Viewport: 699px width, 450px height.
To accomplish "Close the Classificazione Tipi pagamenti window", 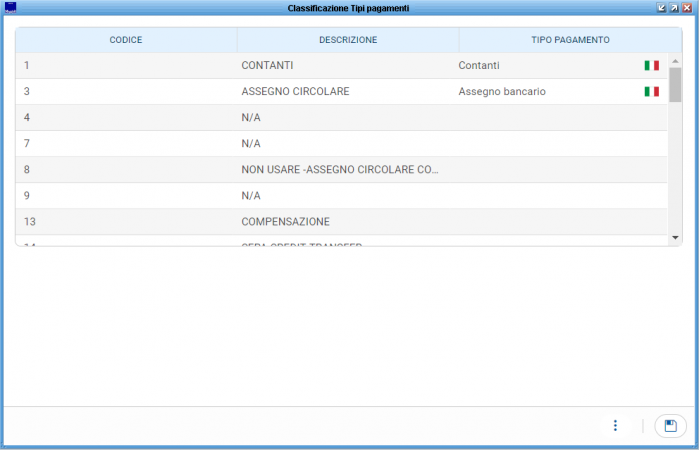I will [x=688, y=7].
